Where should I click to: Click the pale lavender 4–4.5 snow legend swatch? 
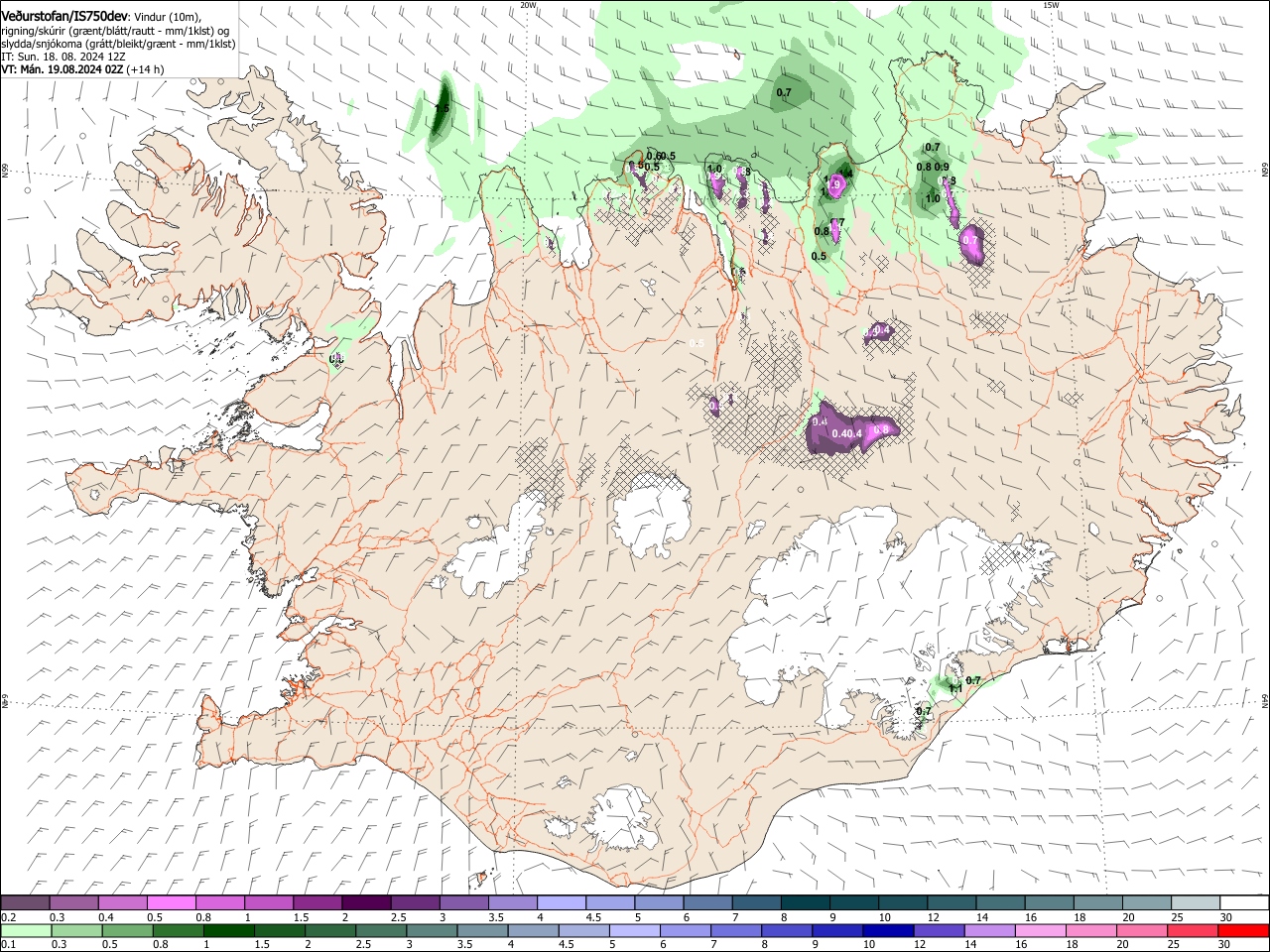tap(562, 902)
